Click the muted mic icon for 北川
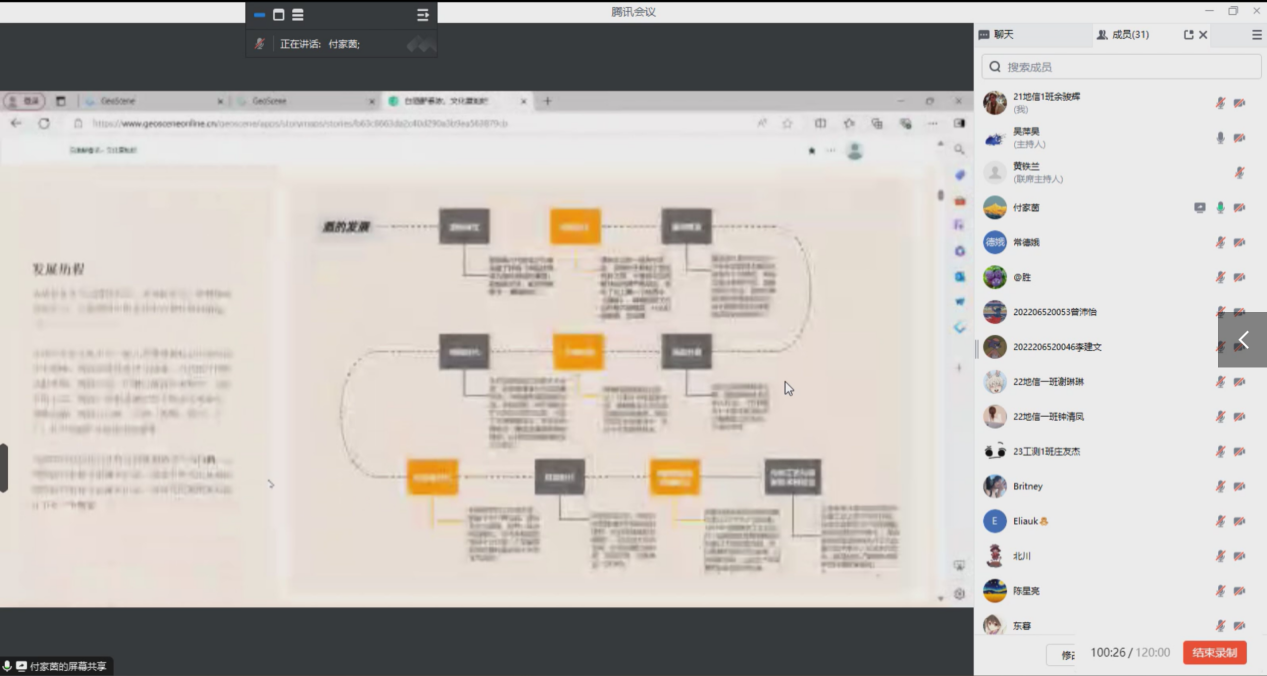This screenshot has height=676, width=1267. [1220, 556]
